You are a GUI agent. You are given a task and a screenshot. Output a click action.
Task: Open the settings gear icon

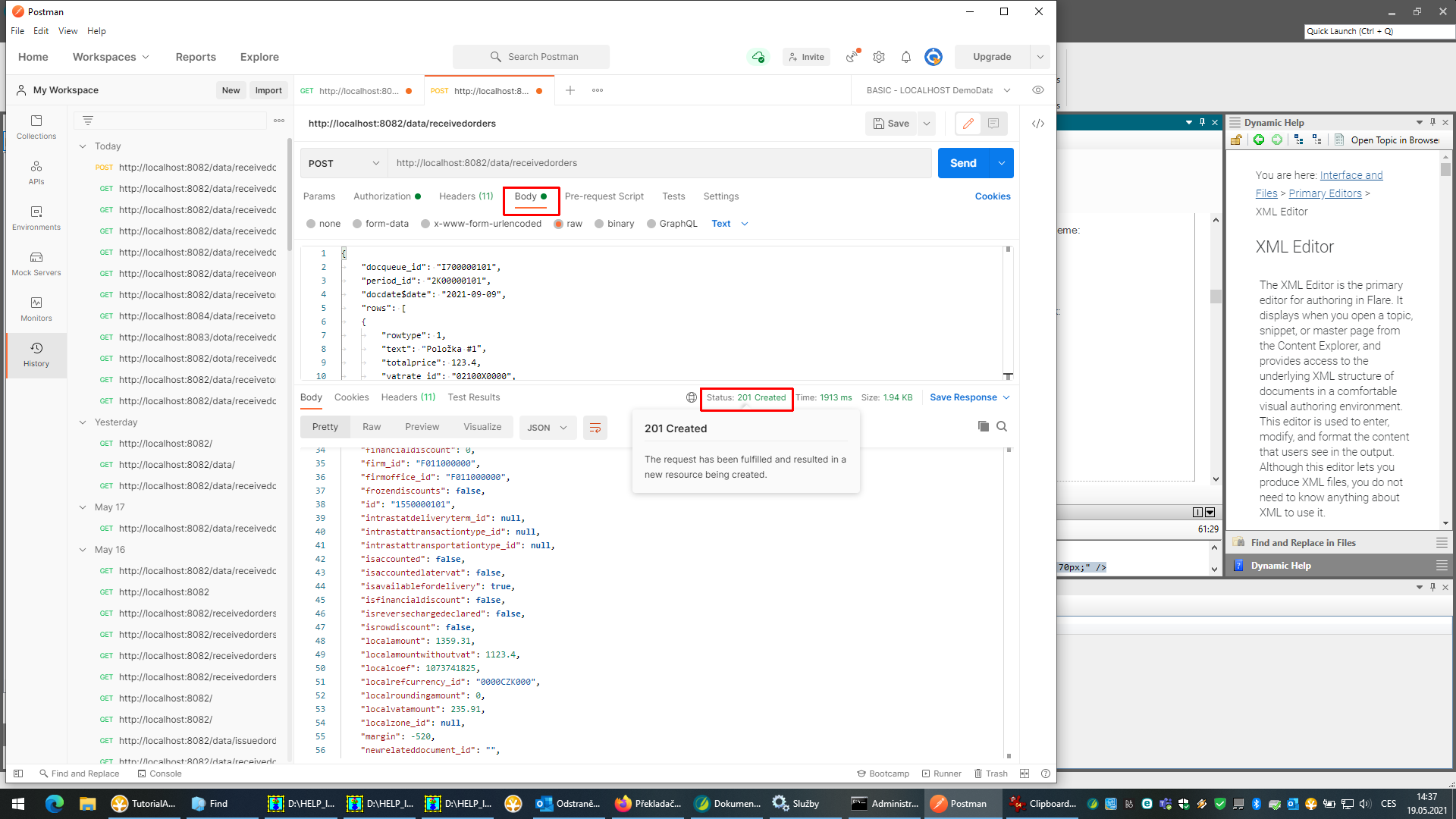click(x=879, y=57)
